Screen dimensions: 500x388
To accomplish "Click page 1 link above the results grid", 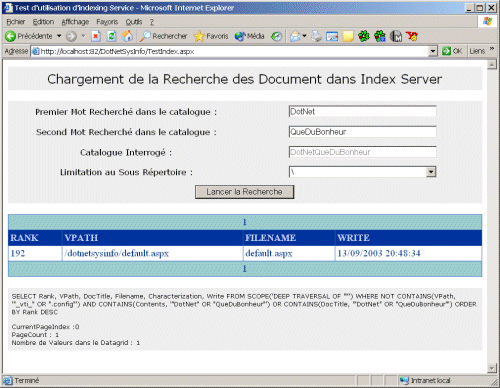I will pyautogui.click(x=245, y=222).
